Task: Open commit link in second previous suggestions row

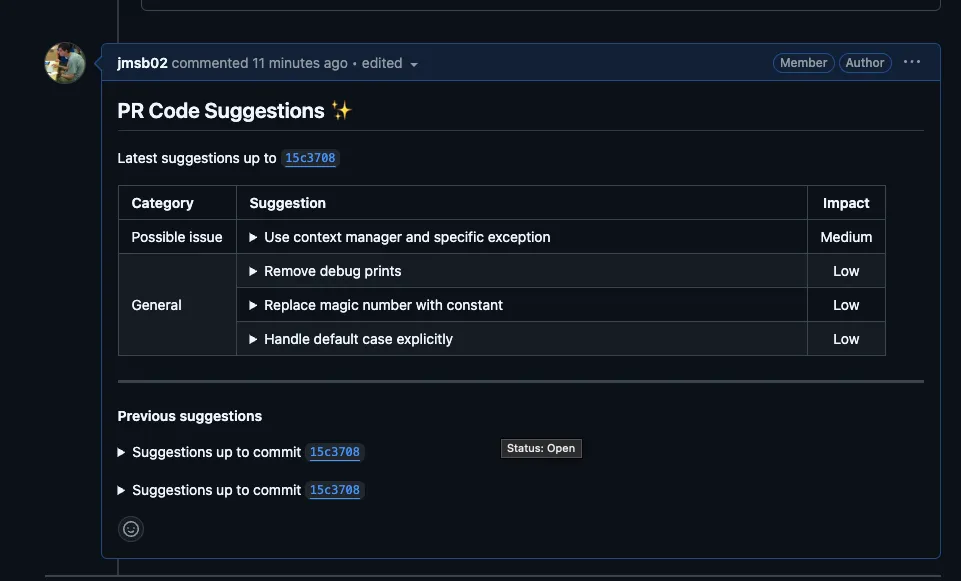Action: pyautogui.click(x=335, y=490)
